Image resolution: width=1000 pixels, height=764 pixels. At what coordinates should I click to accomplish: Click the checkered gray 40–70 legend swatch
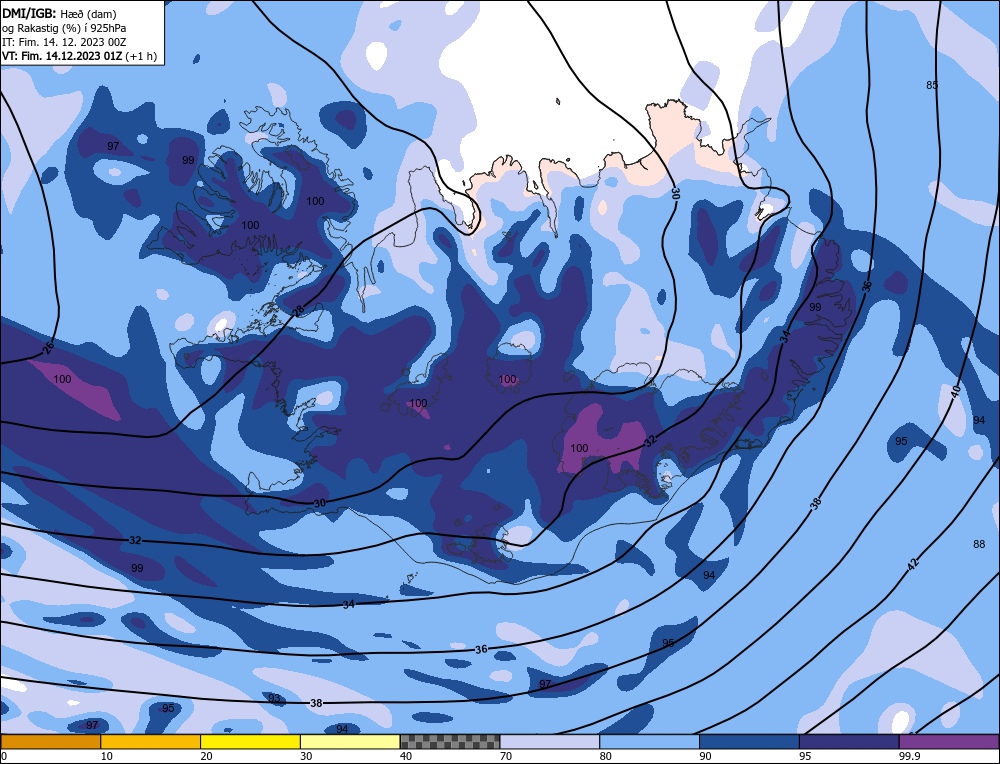[x=450, y=742]
